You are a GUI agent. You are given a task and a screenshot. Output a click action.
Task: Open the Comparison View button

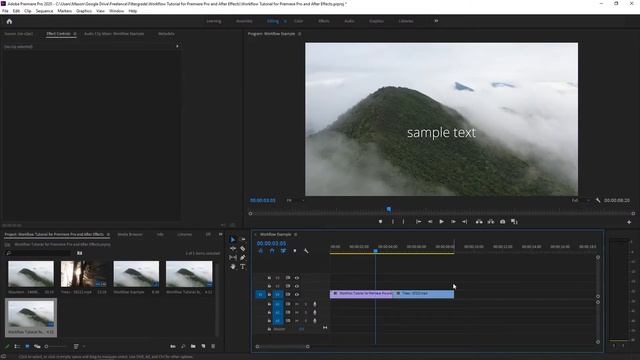click(514, 222)
